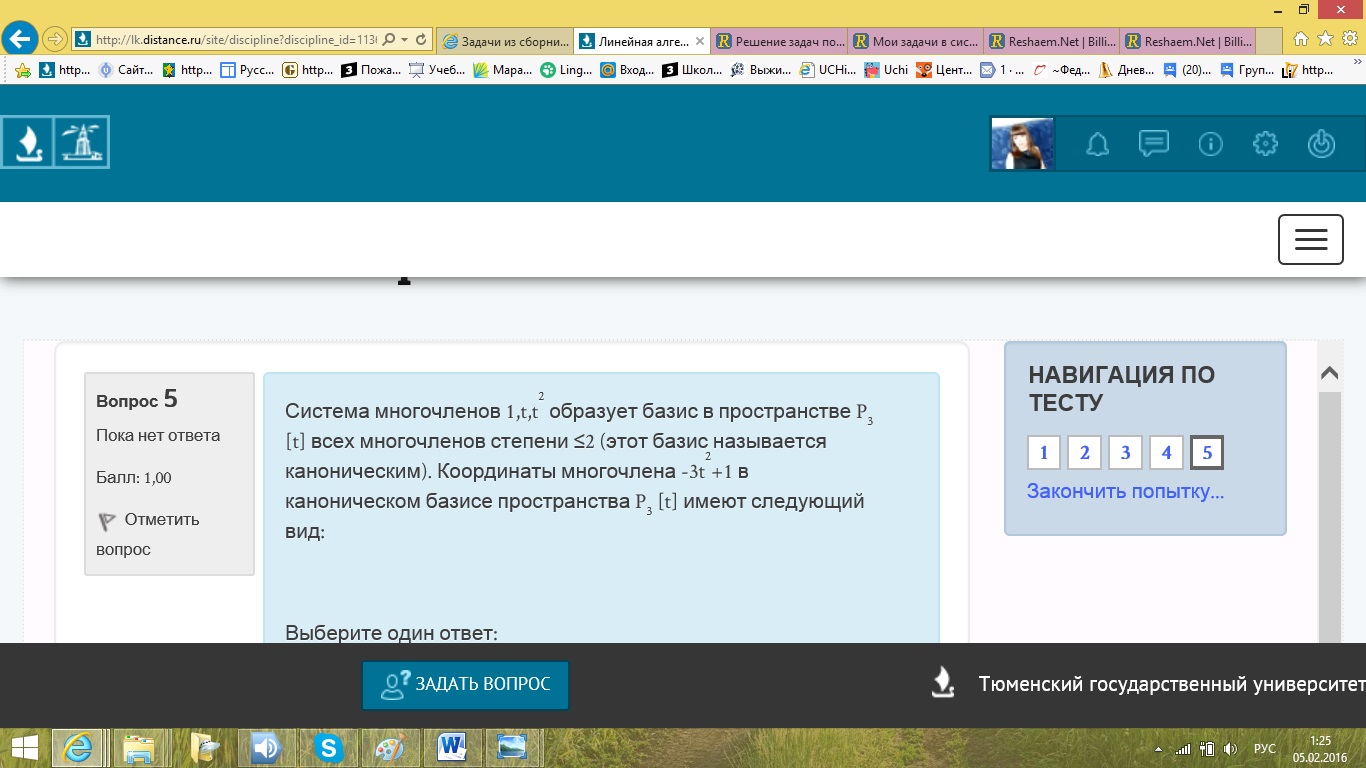The width and height of the screenshot is (1366, 768).
Task: Open the hamburger menu button
Action: [1310, 239]
